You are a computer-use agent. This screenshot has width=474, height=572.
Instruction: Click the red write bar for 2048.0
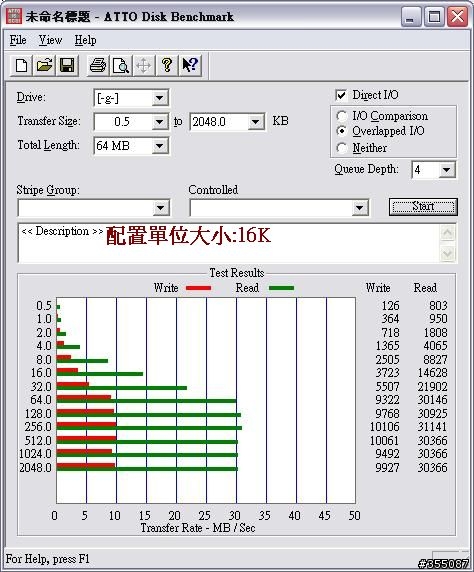[86, 465]
